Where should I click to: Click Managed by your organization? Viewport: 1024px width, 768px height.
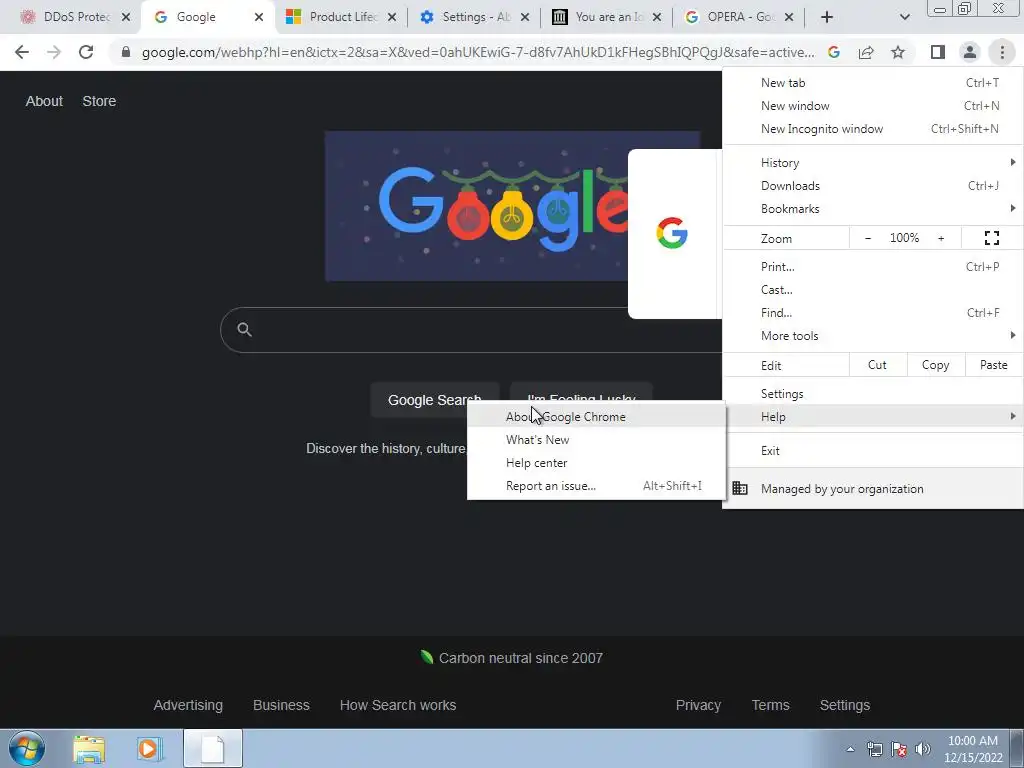pyautogui.click(x=873, y=488)
